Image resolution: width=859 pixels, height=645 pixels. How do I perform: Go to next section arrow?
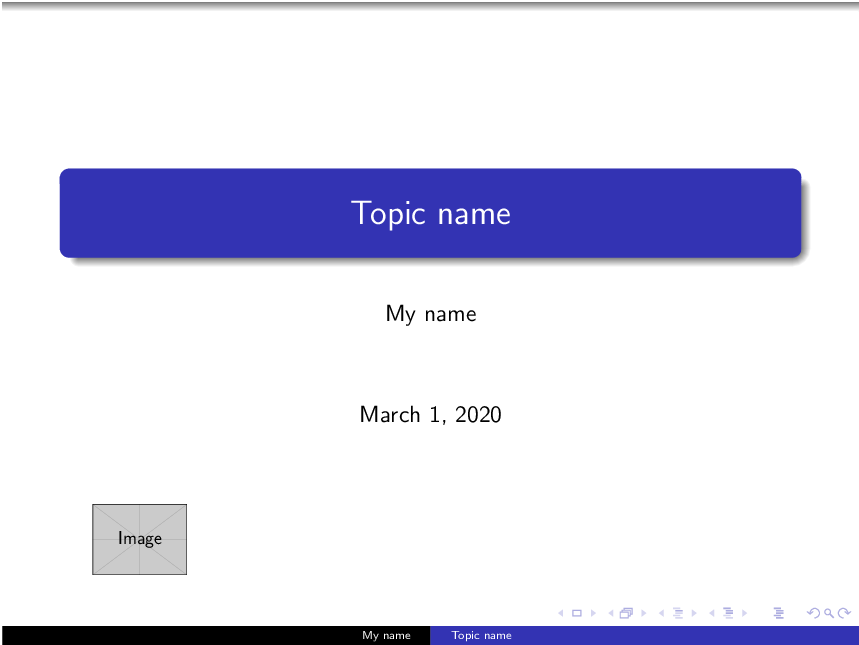tap(744, 613)
